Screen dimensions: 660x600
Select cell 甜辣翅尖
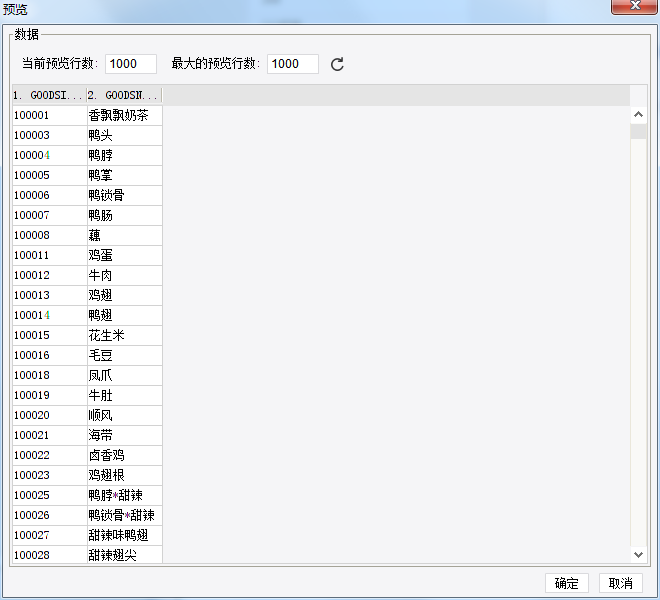pos(125,555)
